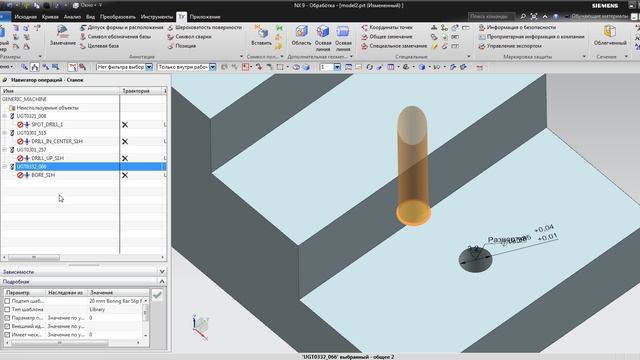Screen dimensions: 640x360
Task: Select the shaded cube render style icon
Action: [x=422, y=67]
